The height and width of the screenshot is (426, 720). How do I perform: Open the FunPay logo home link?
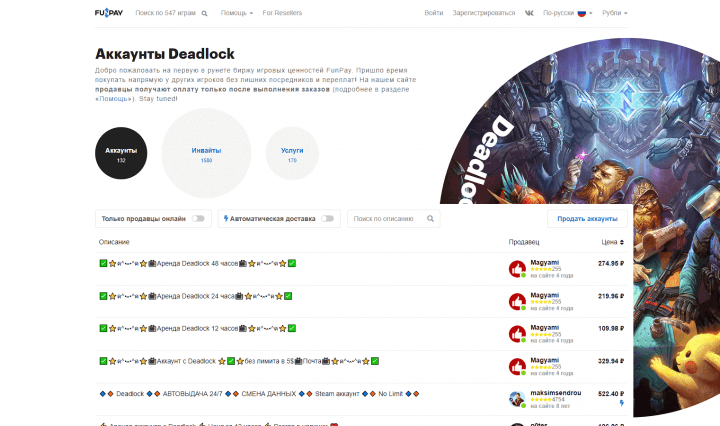109,13
